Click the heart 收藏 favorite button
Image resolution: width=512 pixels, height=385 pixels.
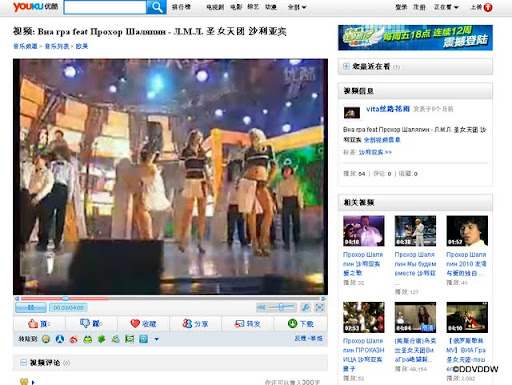coord(143,323)
